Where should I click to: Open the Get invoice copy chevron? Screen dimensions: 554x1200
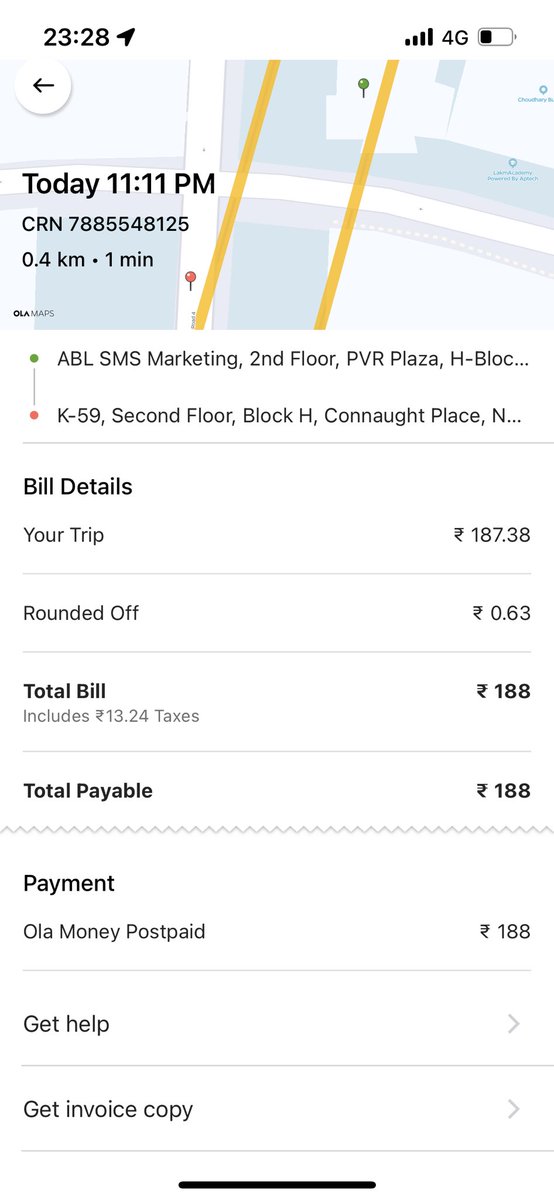coord(513,1108)
